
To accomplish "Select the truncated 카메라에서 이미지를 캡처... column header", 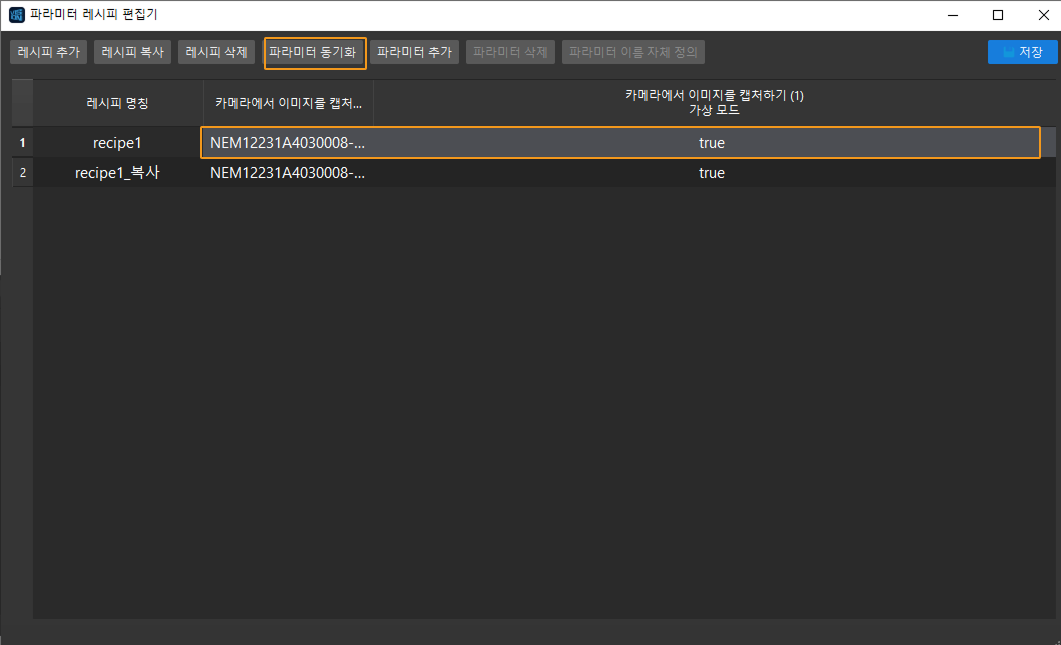I will 288,103.
